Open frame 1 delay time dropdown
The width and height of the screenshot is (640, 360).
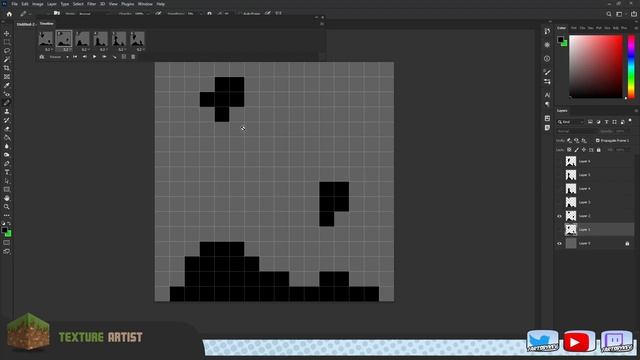(x=49, y=49)
